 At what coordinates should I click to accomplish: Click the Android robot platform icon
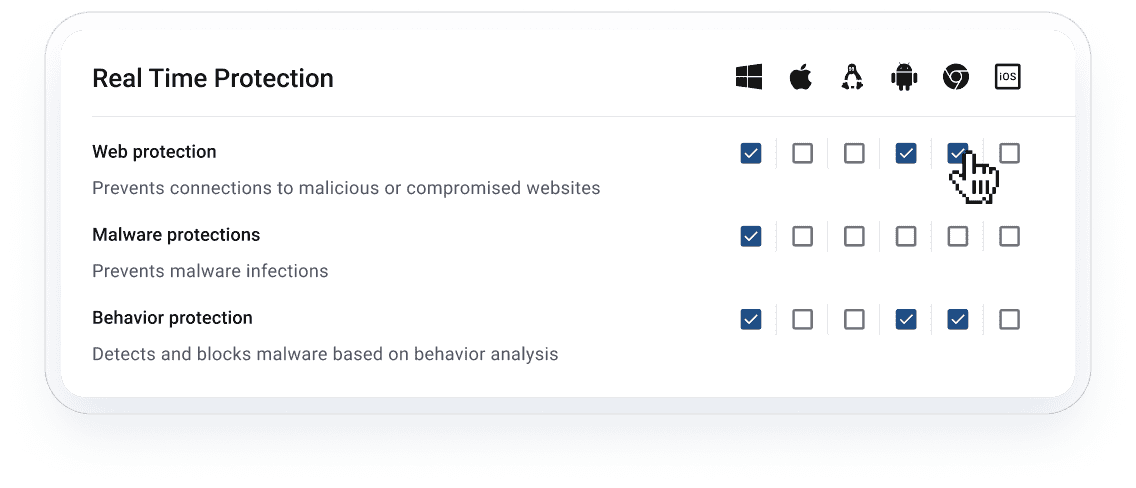(904, 77)
